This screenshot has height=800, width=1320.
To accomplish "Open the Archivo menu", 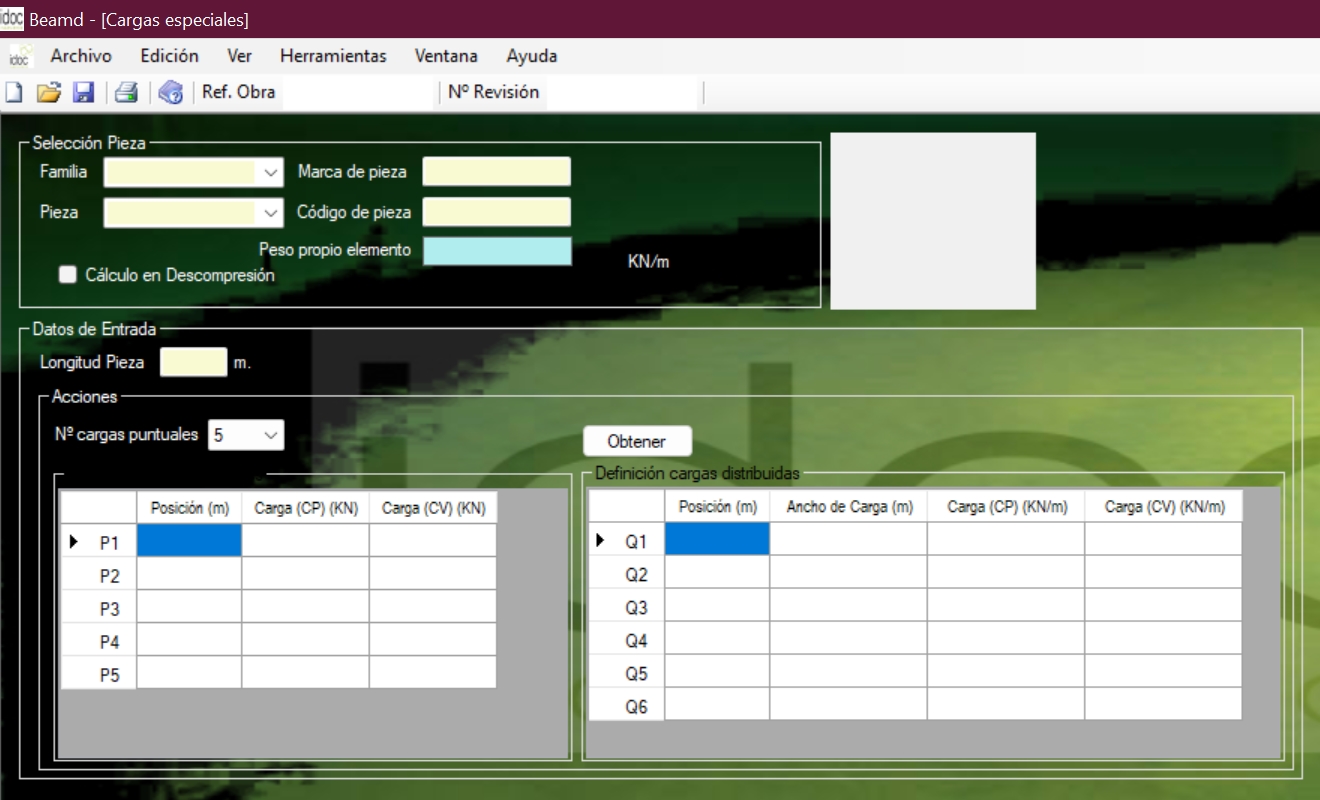I will pos(81,56).
